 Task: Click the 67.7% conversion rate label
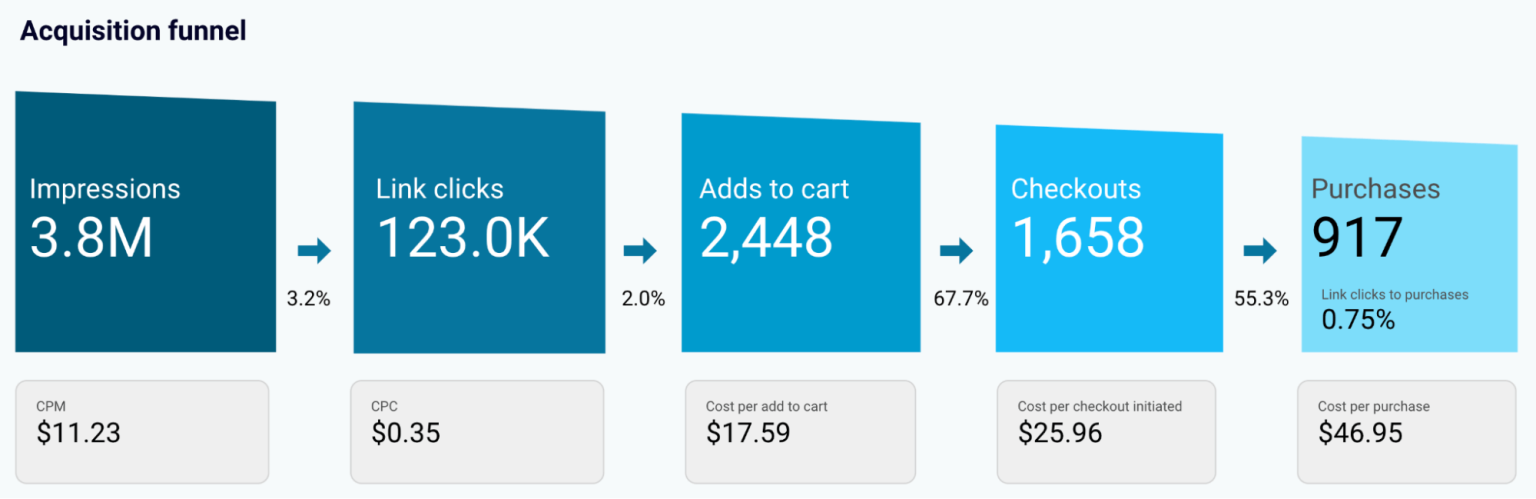(x=961, y=299)
